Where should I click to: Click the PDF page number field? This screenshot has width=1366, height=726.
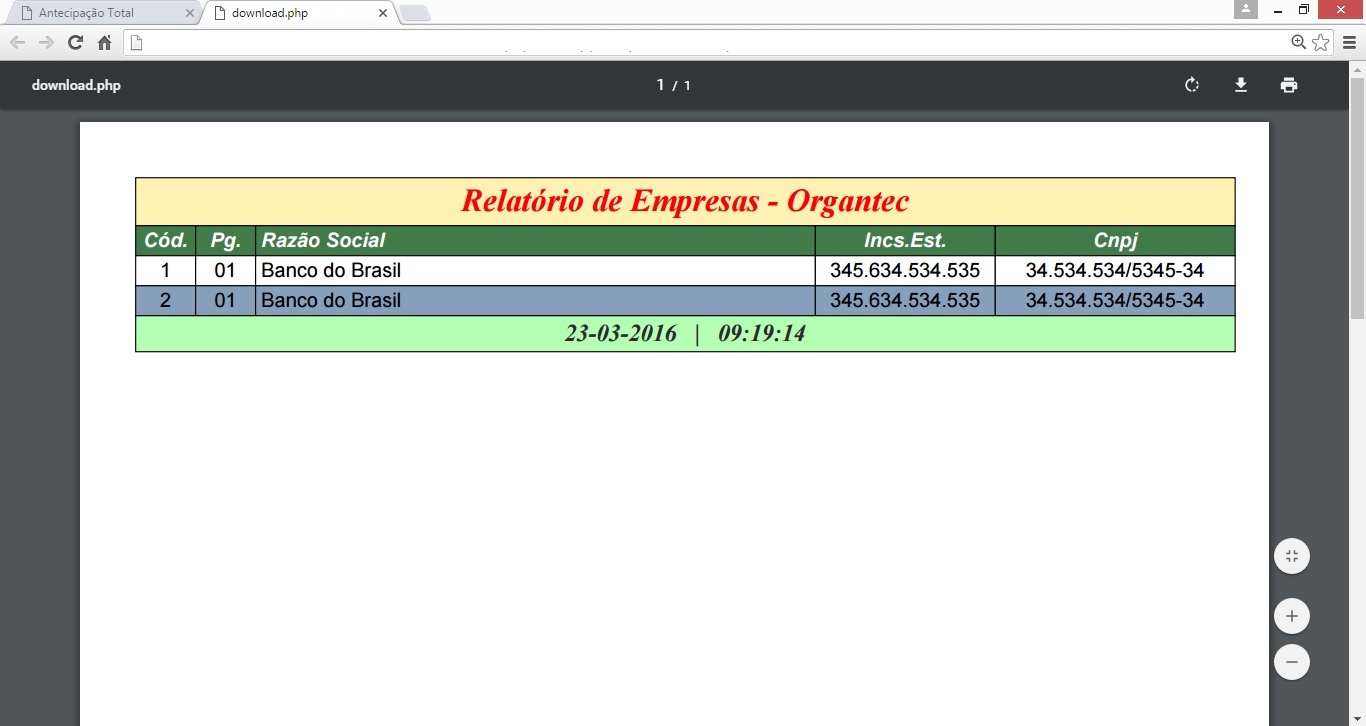pyautogui.click(x=660, y=85)
